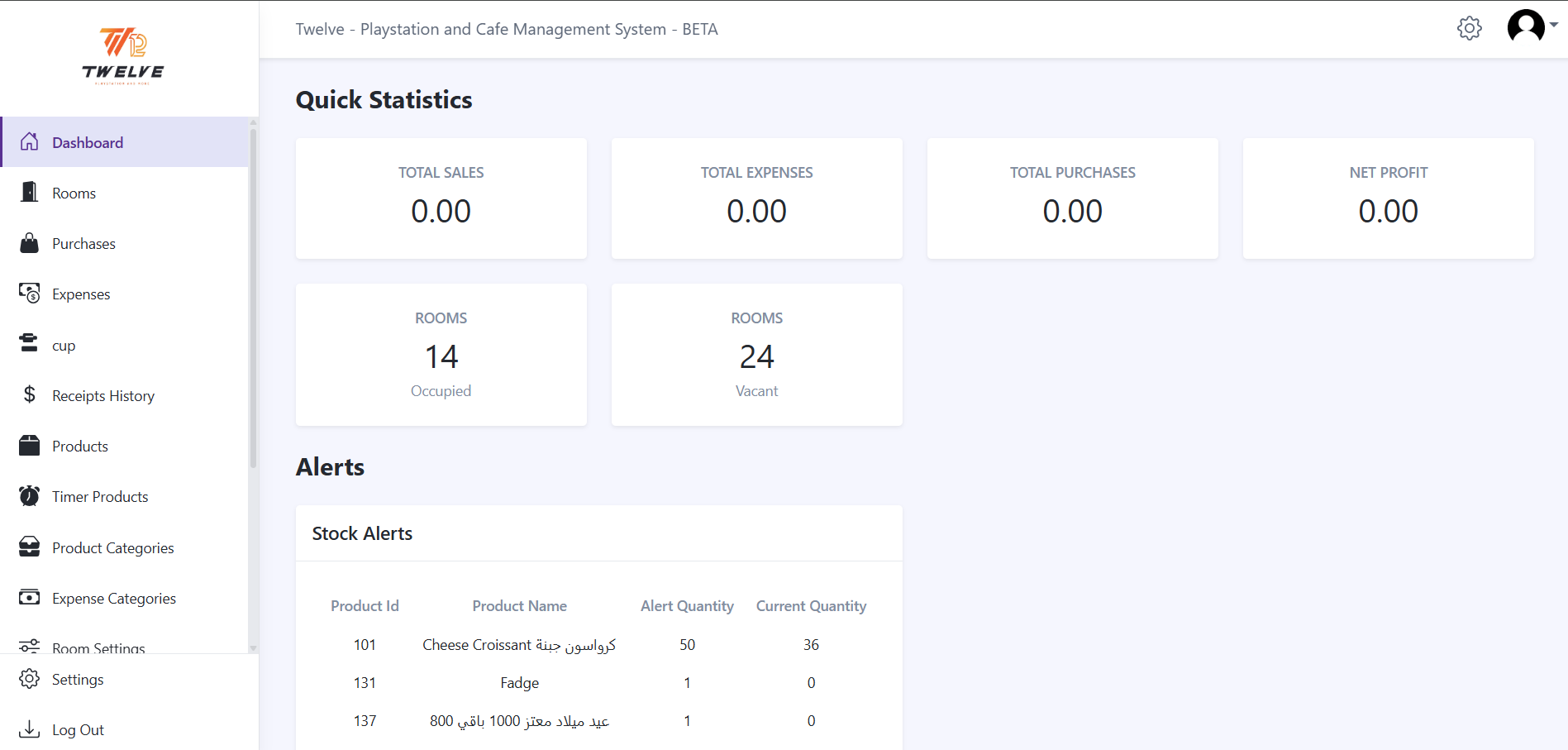
Task: Click the Occupied rooms card
Action: pos(441,355)
